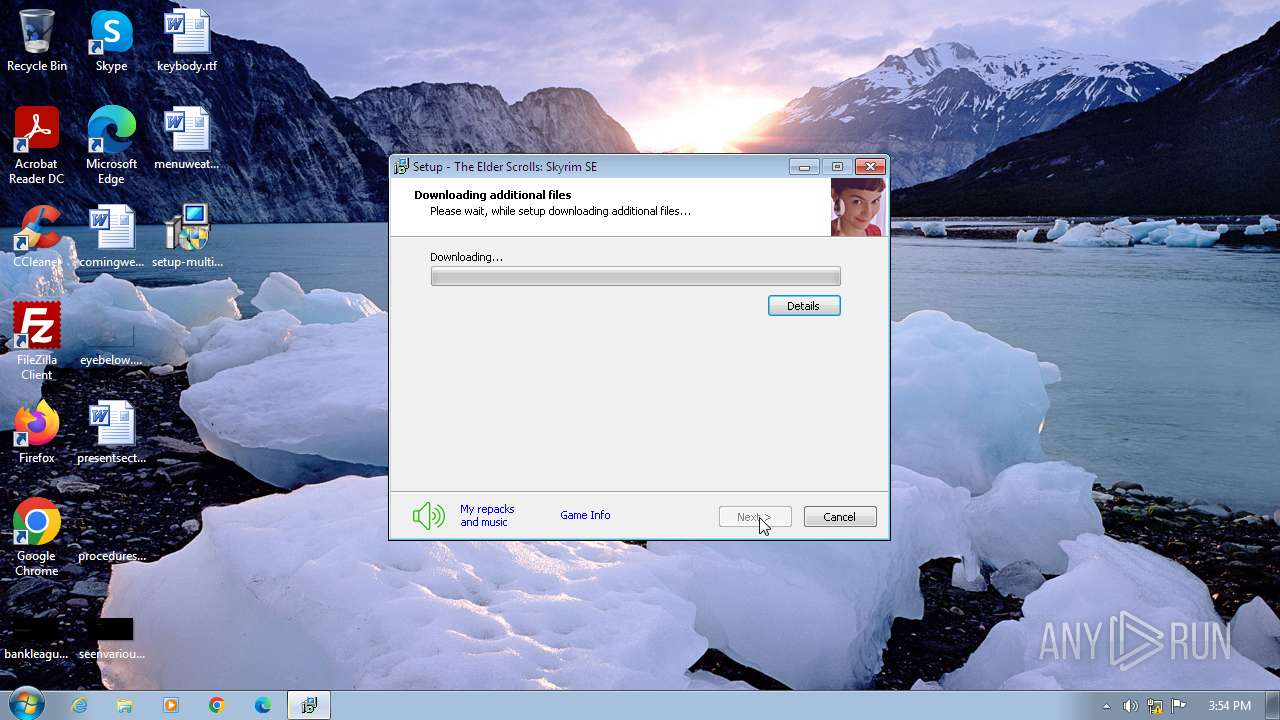Click the Show desktop strip

[x=1273, y=705]
